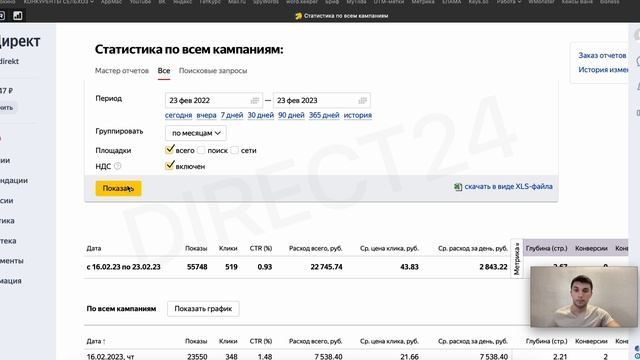This screenshot has width=640, height=360.
Task: Open 'Mail.ru' bookmark in bookmarks bar
Action: click(x=237, y=2)
